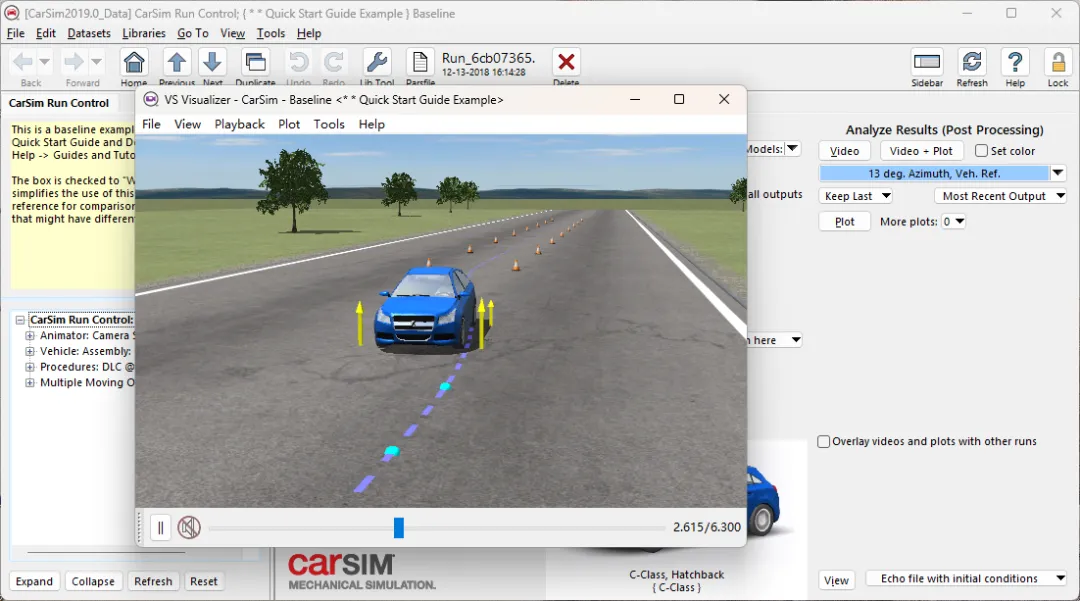
Task: Open the Playback menu in VS Visualizer
Action: coord(239,124)
